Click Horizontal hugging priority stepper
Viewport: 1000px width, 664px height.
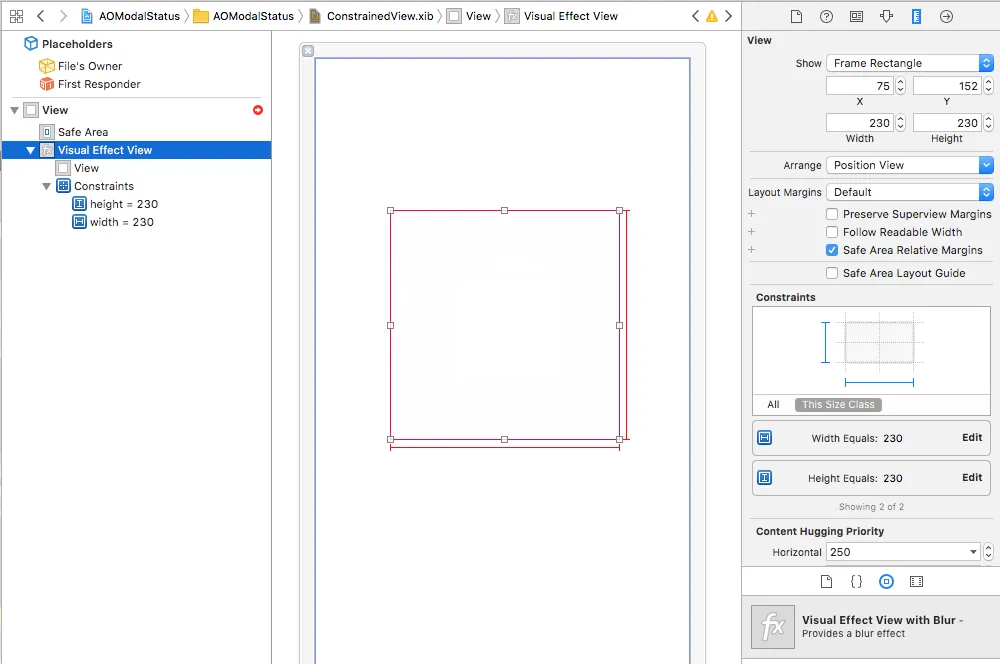[x=988, y=552]
